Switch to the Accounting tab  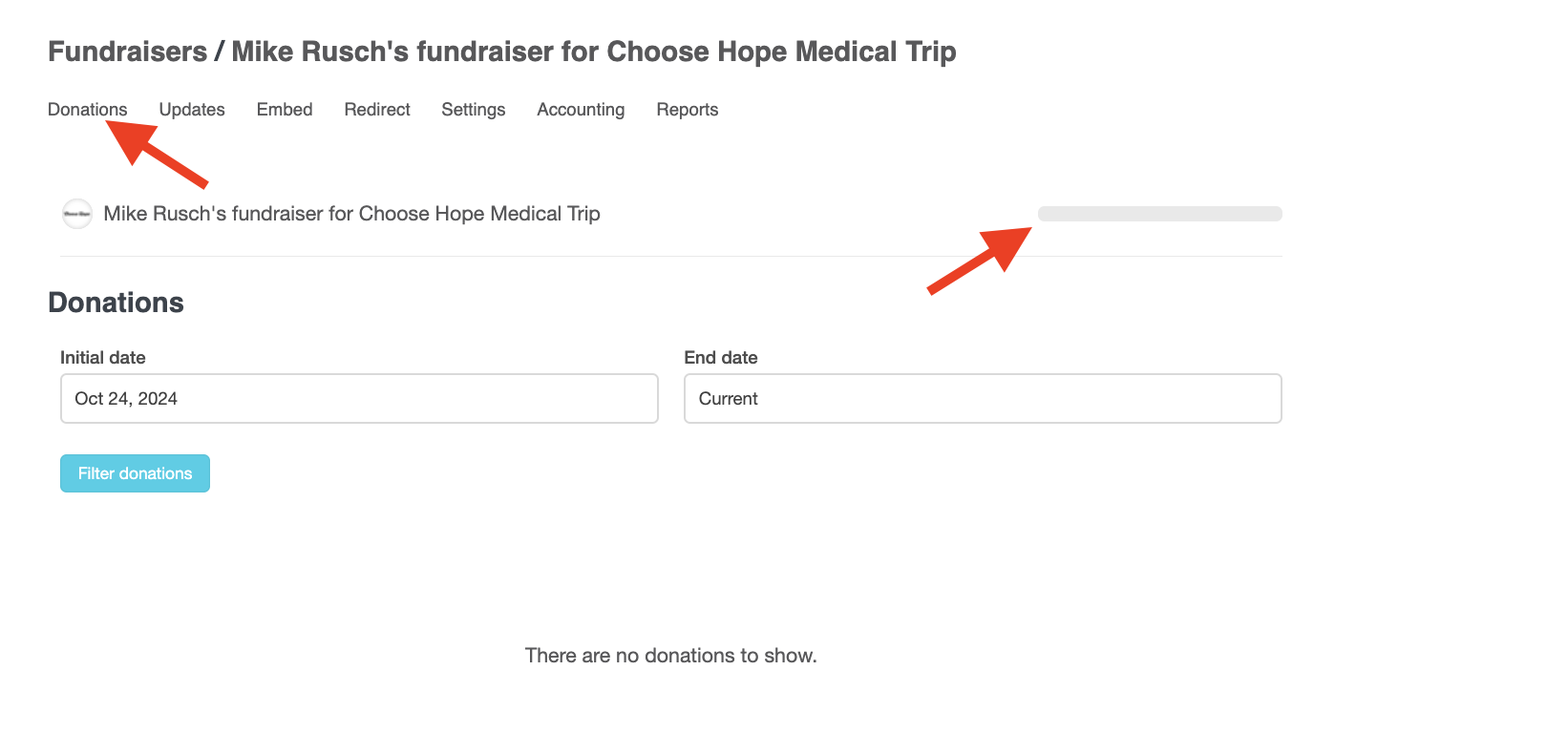click(581, 110)
